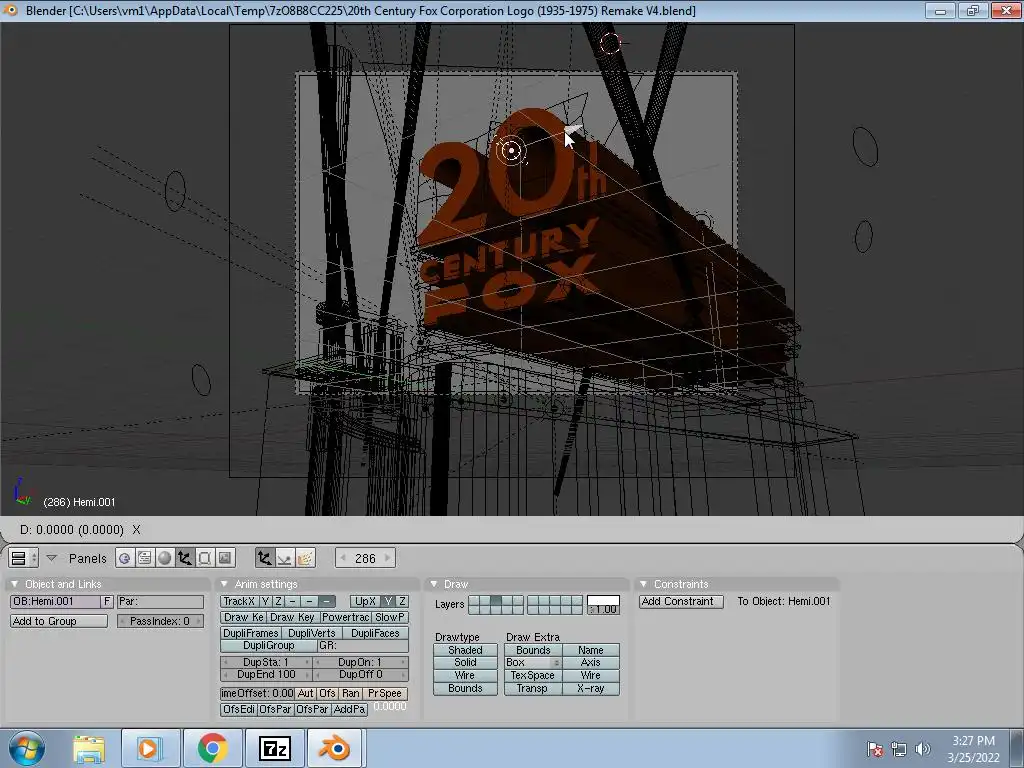Enable DupliFaces
This screenshot has width=1024, height=768.
point(375,633)
